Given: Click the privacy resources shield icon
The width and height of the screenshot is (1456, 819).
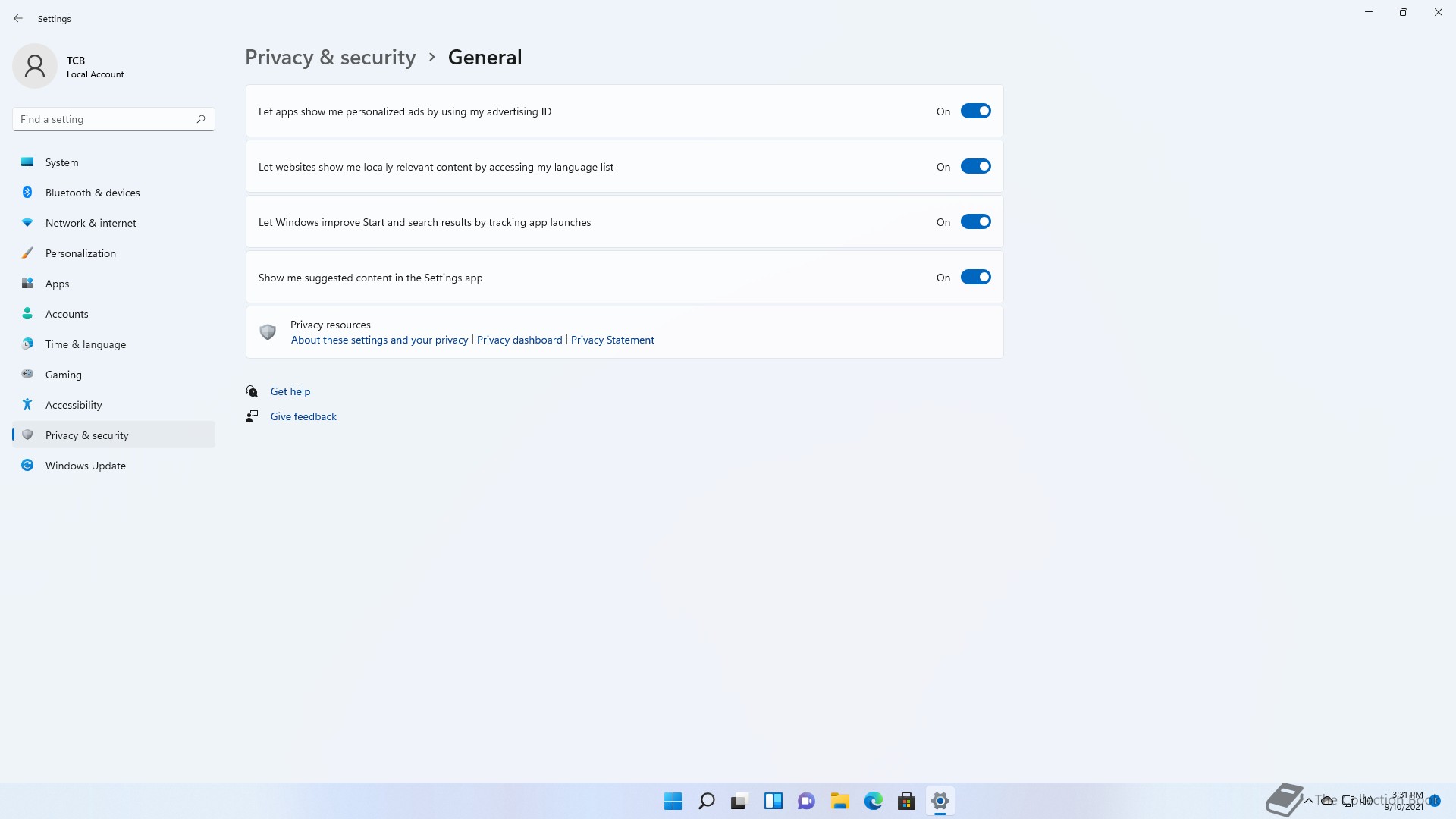Looking at the screenshot, I should click(268, 332).
